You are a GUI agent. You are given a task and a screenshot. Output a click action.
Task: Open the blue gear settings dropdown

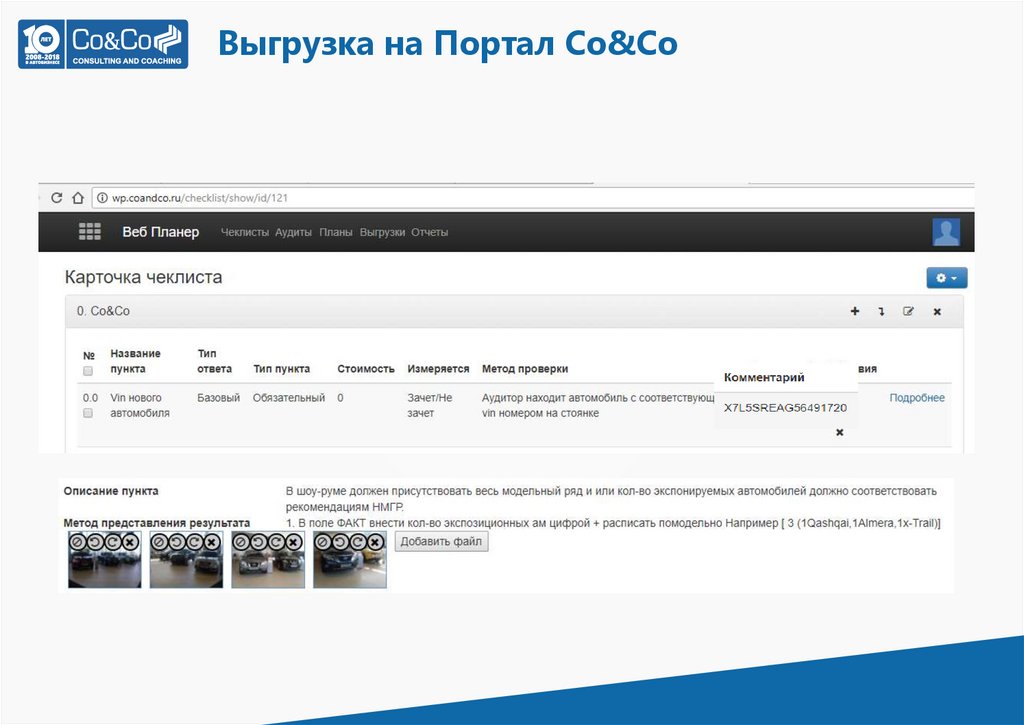pos(946,277)
